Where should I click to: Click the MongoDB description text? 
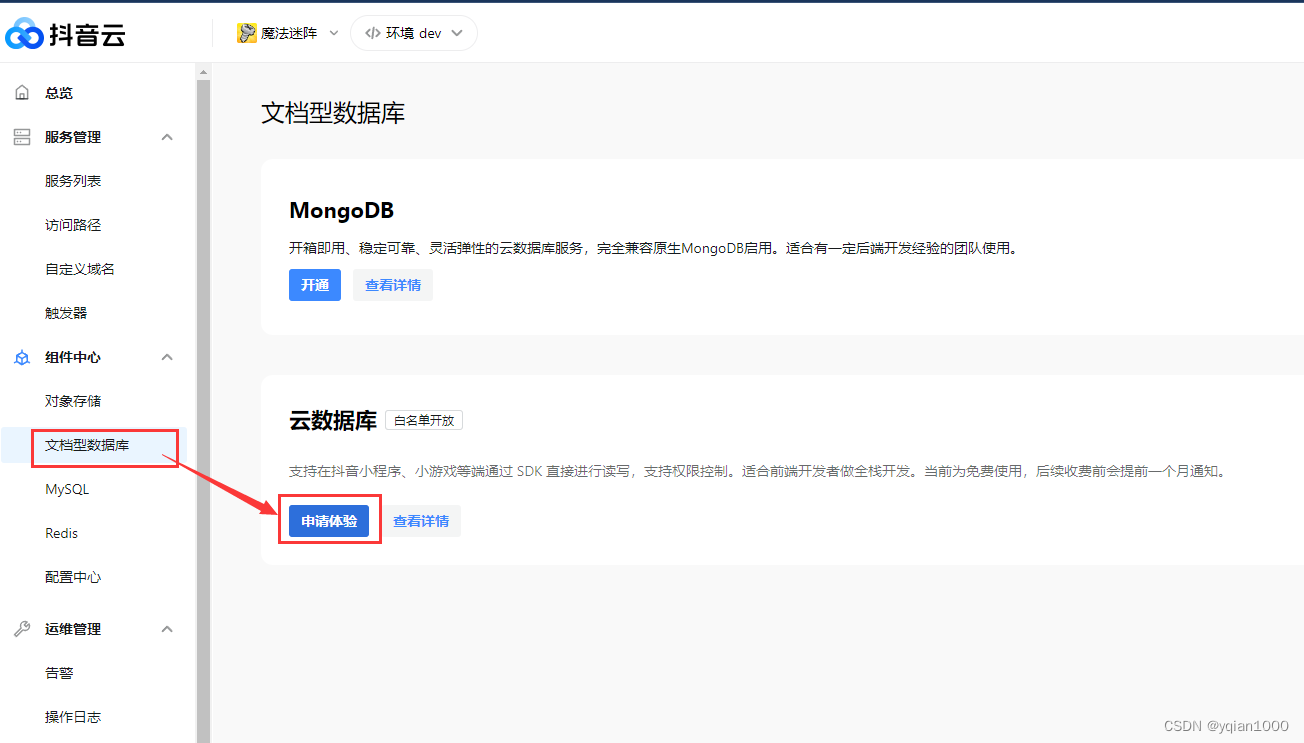(654, 248)
